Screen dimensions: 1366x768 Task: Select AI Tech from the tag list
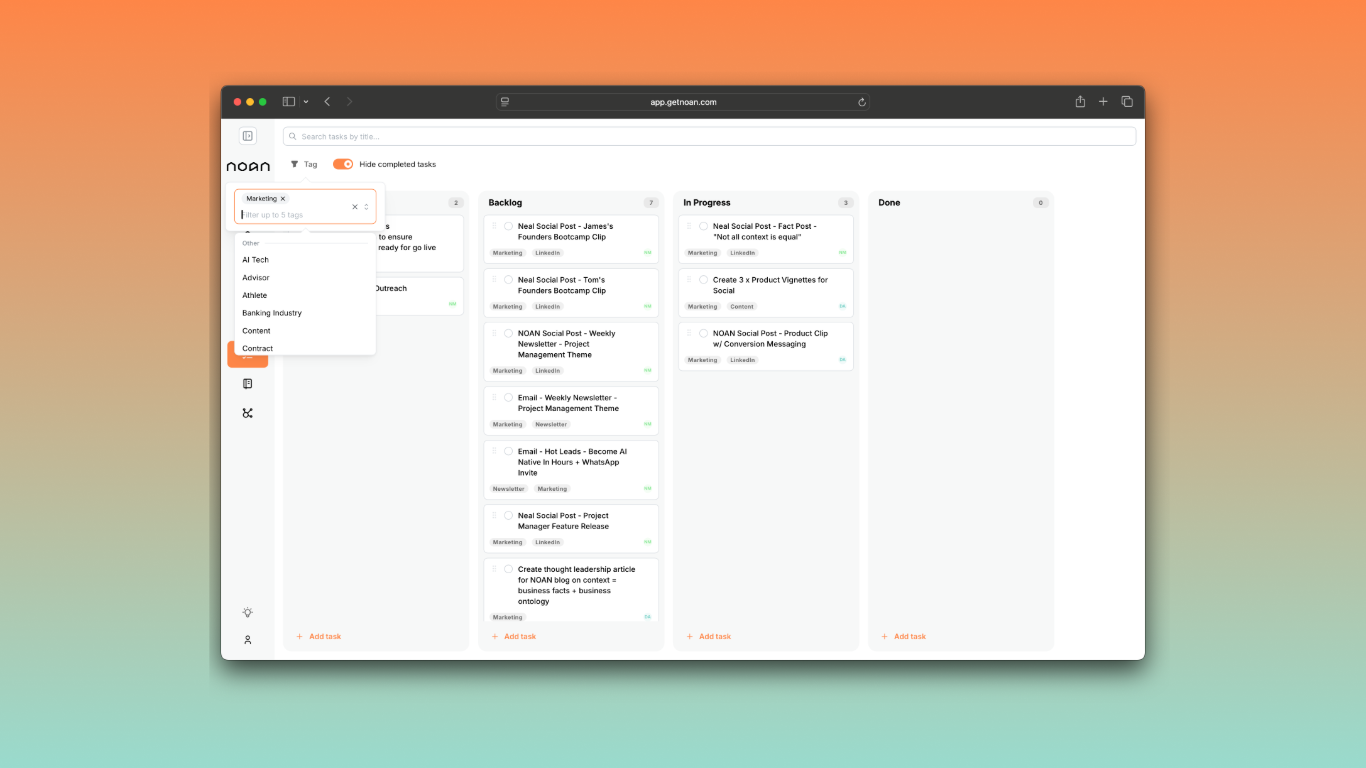coord(305,260)
